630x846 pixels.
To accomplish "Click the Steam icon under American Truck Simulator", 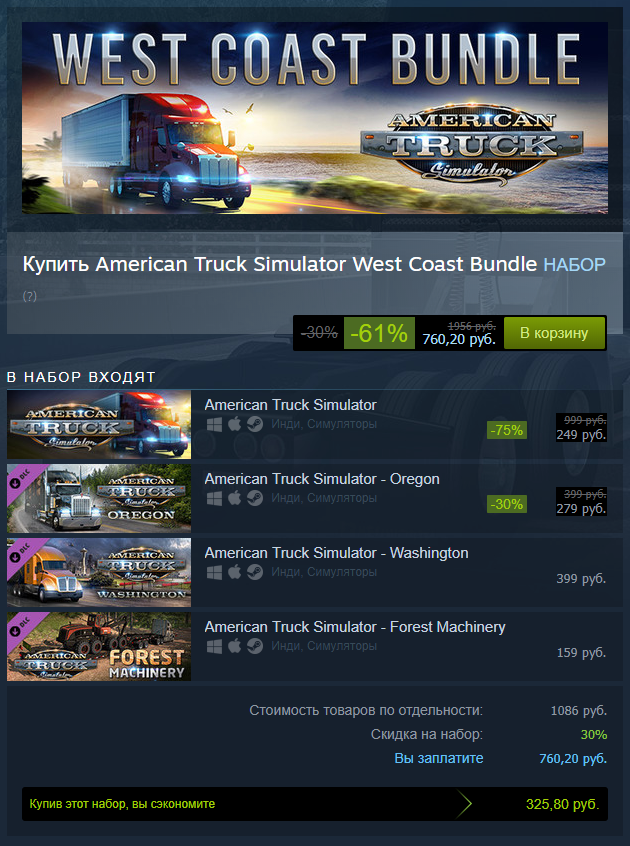I will click(255, 425).
